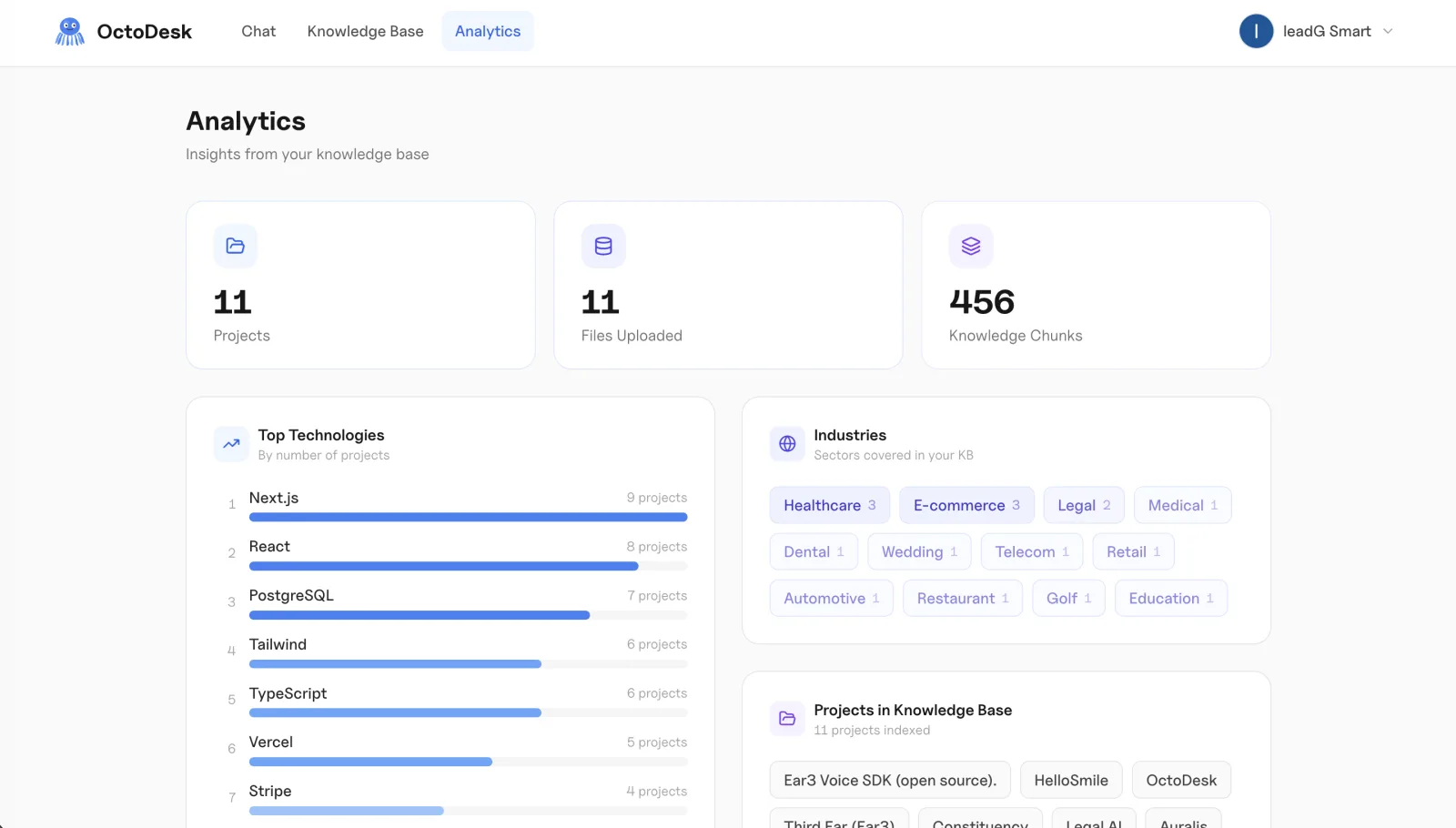Click the 'Insights from your knowledge base' subtitle

(x=308, y=155)
